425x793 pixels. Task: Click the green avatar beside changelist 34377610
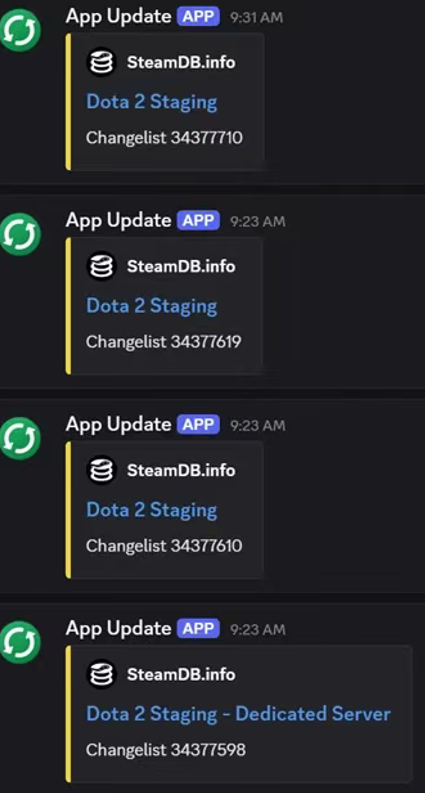19,438
